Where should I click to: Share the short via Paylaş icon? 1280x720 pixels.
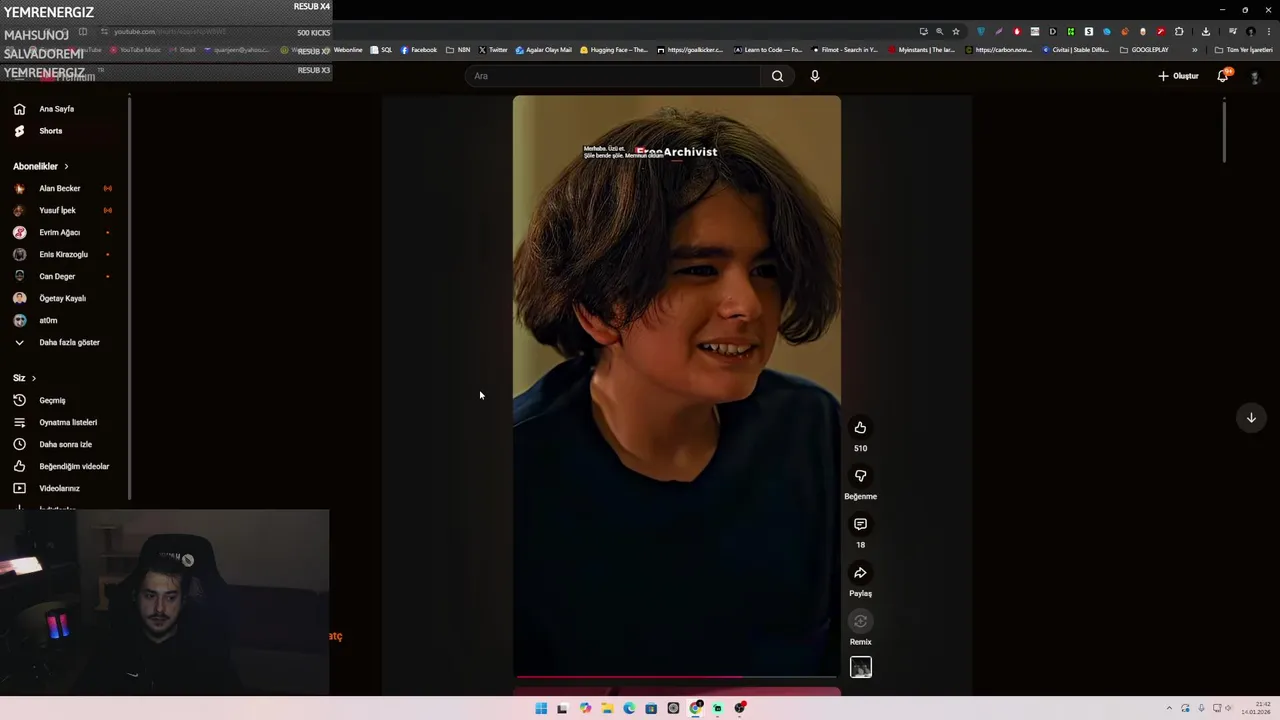pos(860,573)
